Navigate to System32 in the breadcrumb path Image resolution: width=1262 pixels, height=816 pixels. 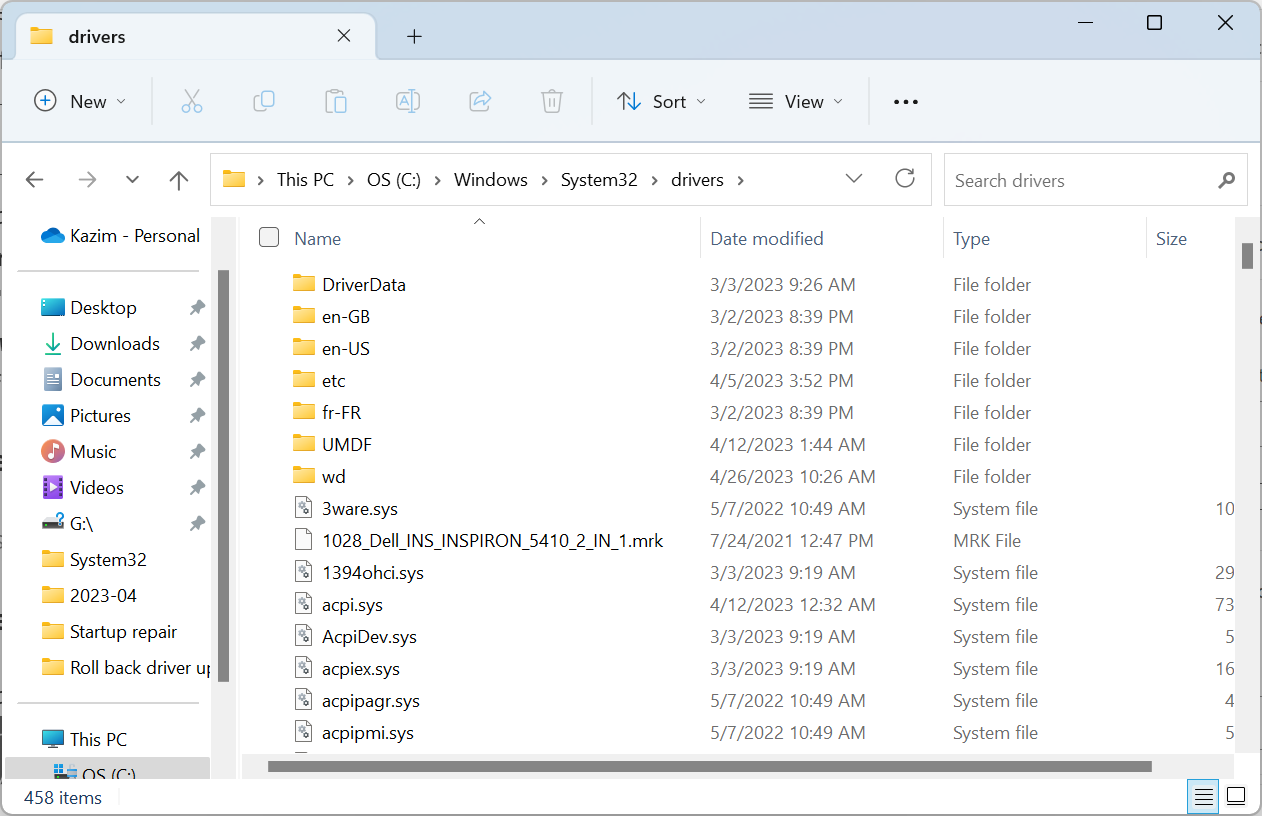pos(598,179)
